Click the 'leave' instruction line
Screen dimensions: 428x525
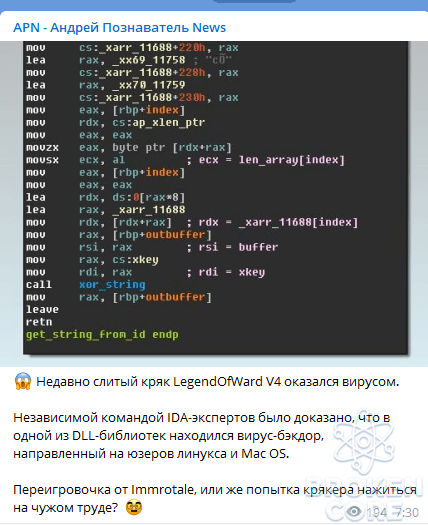tap(42, 309)
